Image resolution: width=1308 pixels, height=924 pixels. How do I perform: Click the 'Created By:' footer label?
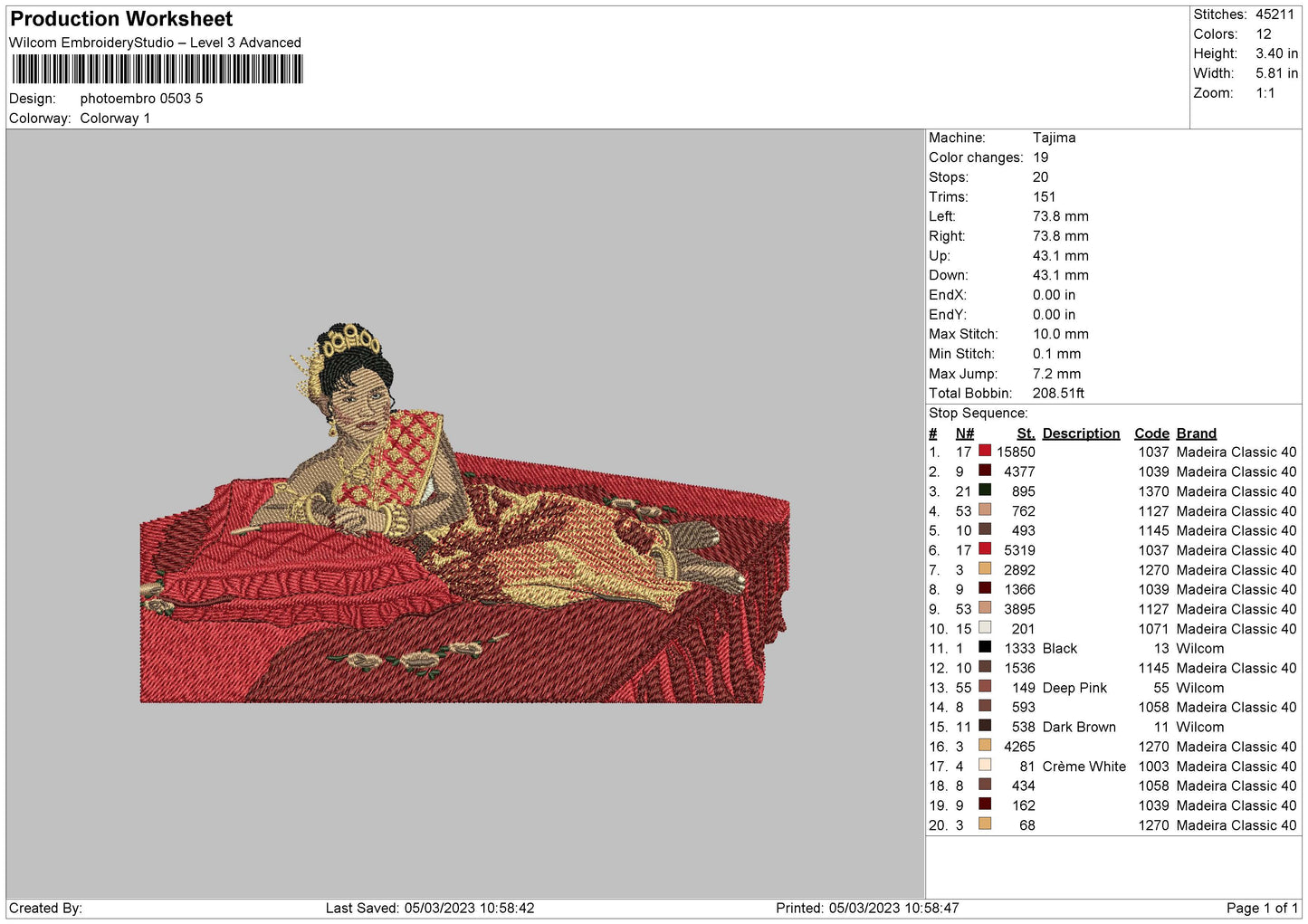point(45,909)
